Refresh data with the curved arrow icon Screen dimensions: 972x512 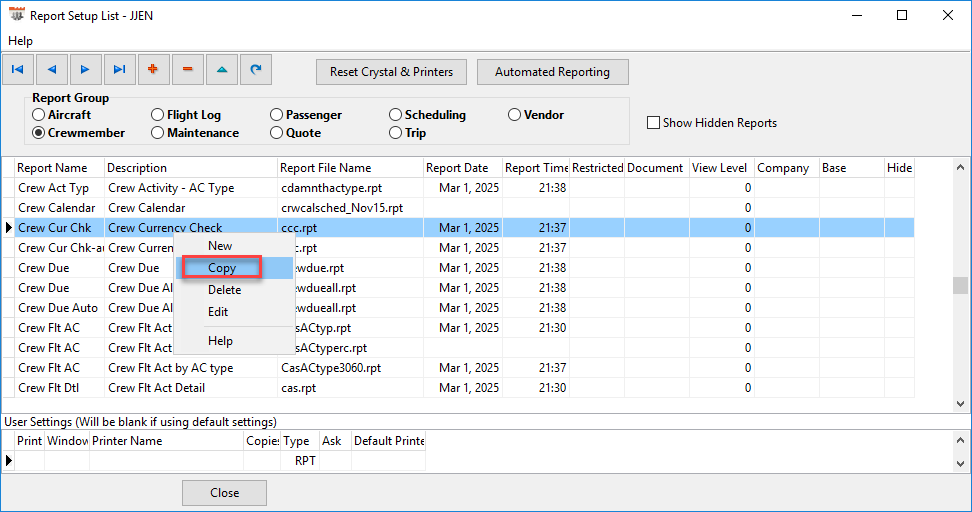(256, 69)
